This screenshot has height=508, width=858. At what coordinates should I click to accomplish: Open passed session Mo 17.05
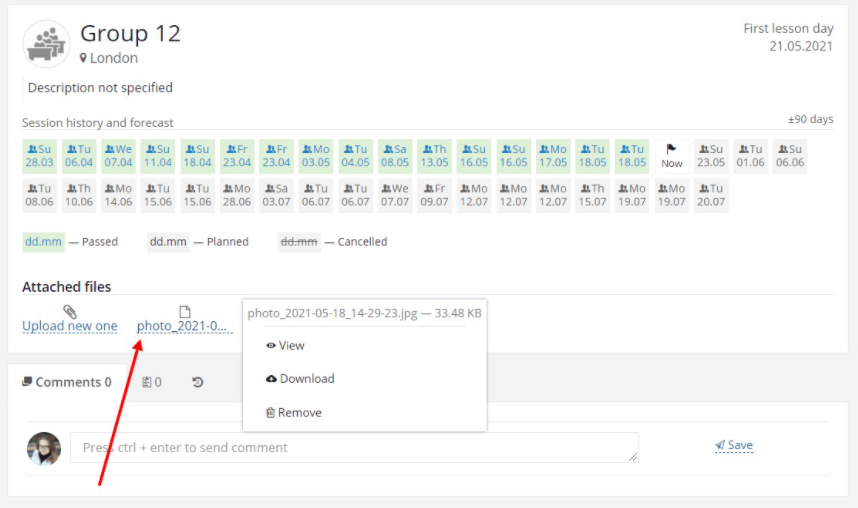point(553,156)
